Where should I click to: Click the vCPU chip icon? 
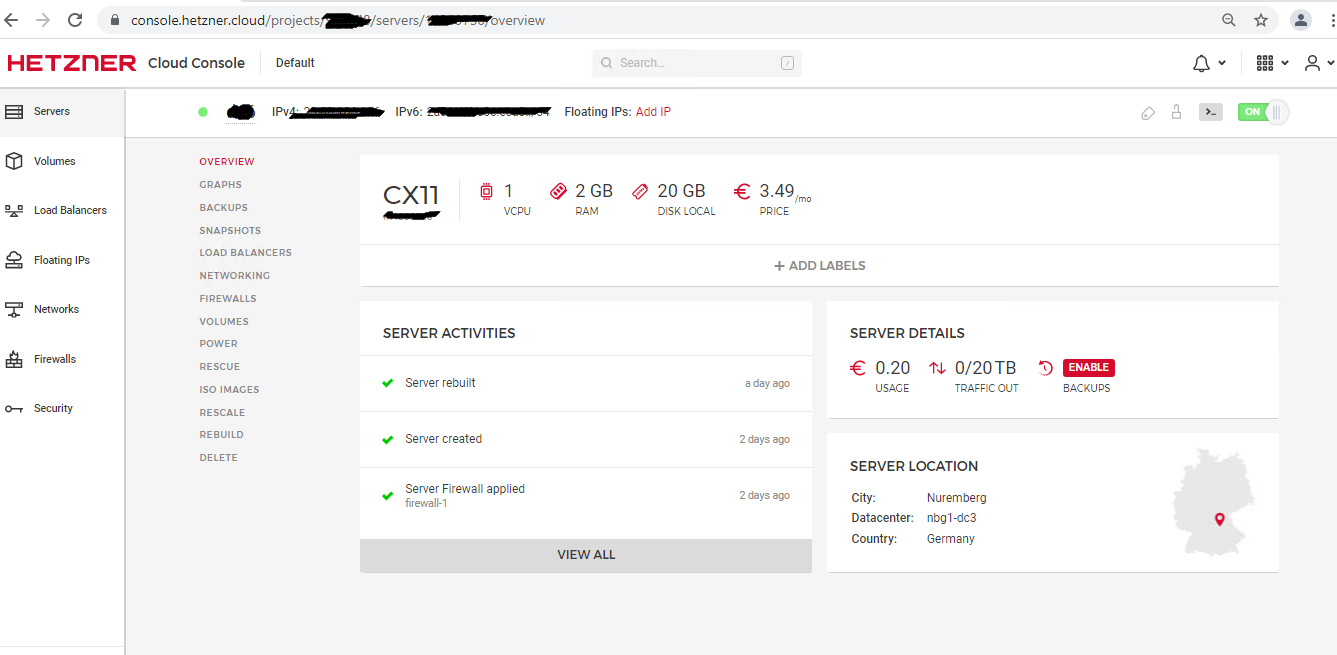click(x=486, y=191)
